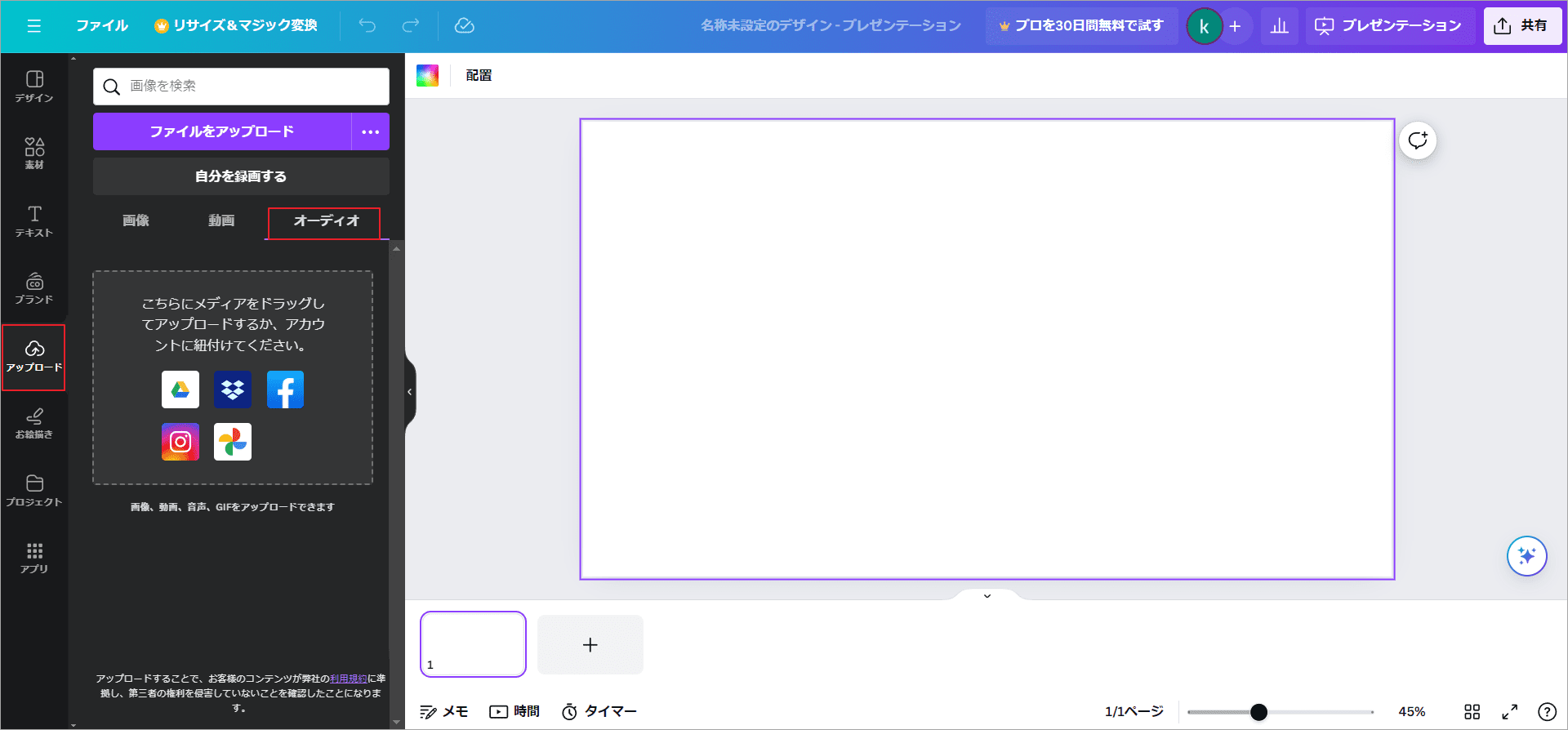
Task: Open the メモ notes button
Action: [x=444, y=712]
